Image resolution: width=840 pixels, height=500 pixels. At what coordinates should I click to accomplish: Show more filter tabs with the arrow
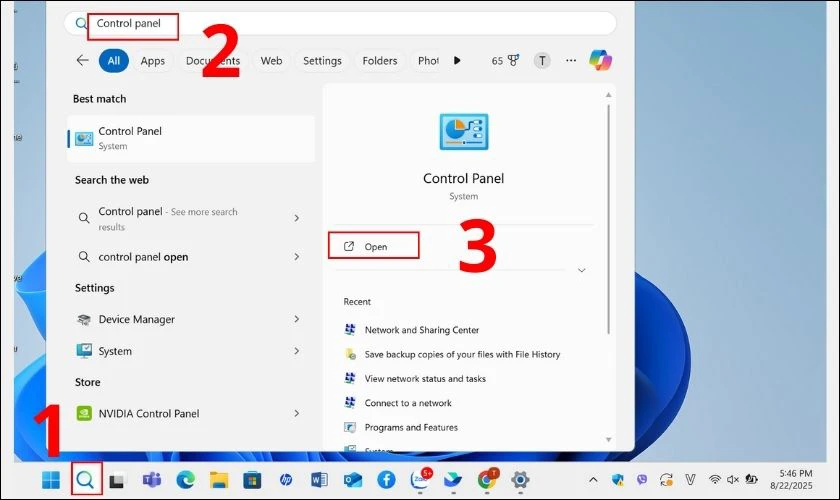(x=457, y=61)
